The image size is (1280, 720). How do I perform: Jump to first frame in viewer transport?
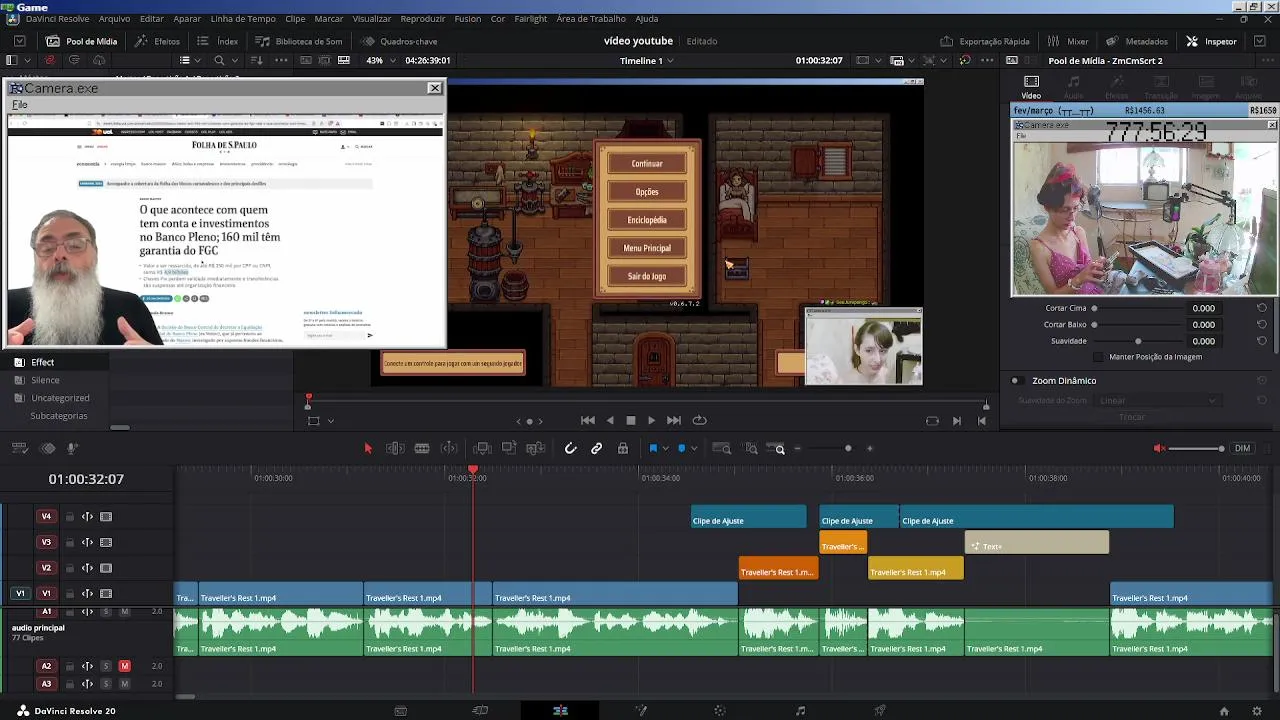(588, 420)
